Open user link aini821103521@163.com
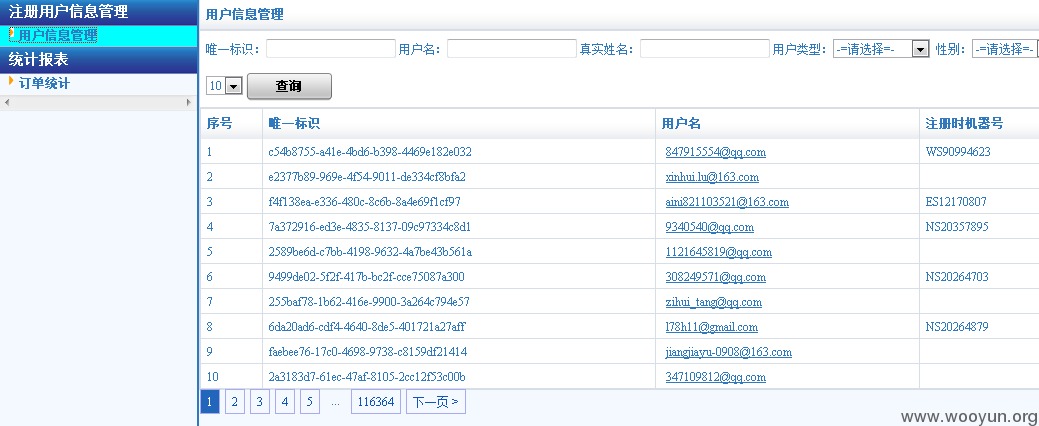1039x426 pixels. (727, 202)
